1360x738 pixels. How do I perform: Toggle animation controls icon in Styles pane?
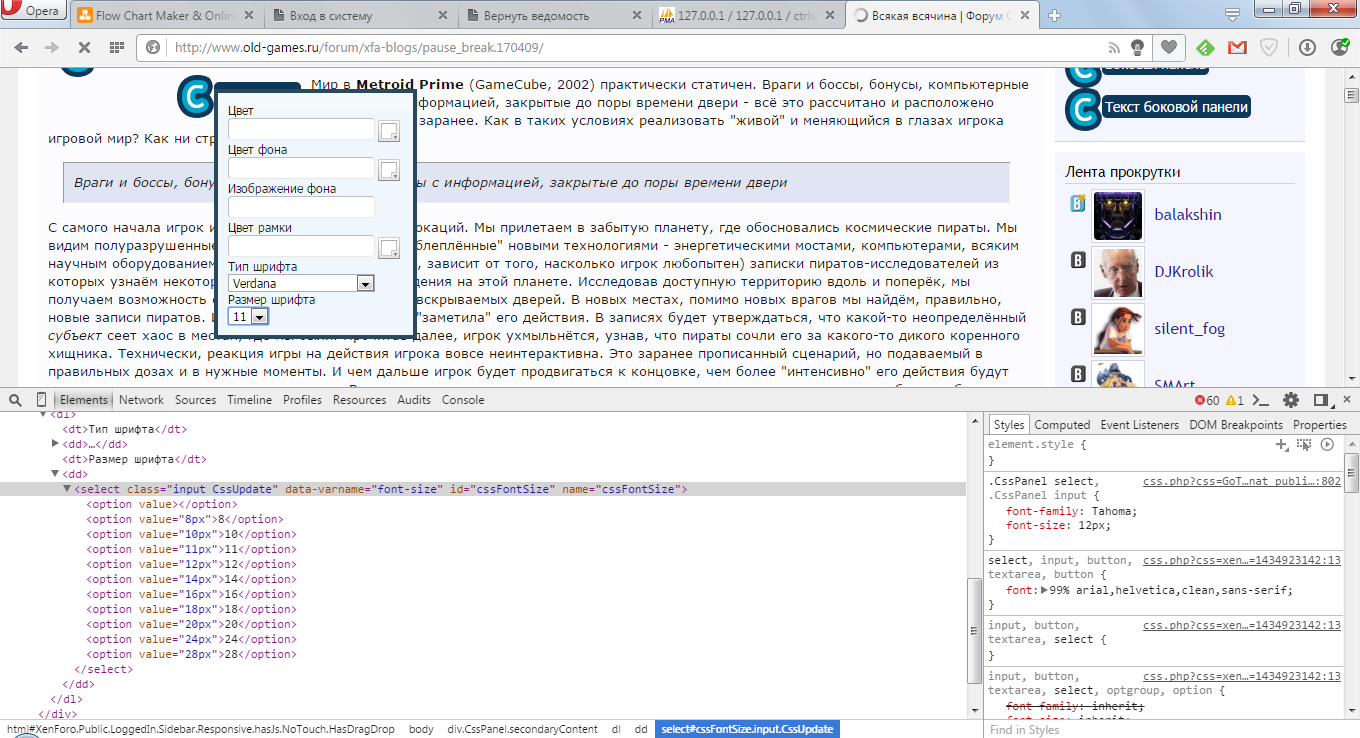tap(1327, 444)
